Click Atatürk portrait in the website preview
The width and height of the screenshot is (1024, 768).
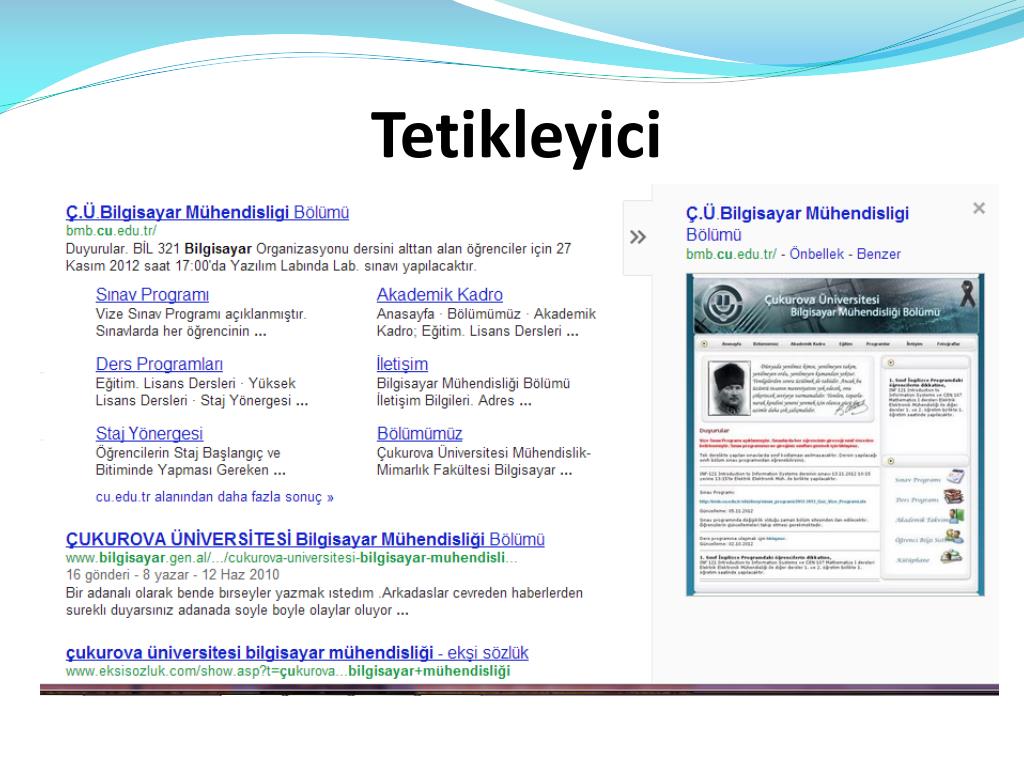(x=729, y=388)
